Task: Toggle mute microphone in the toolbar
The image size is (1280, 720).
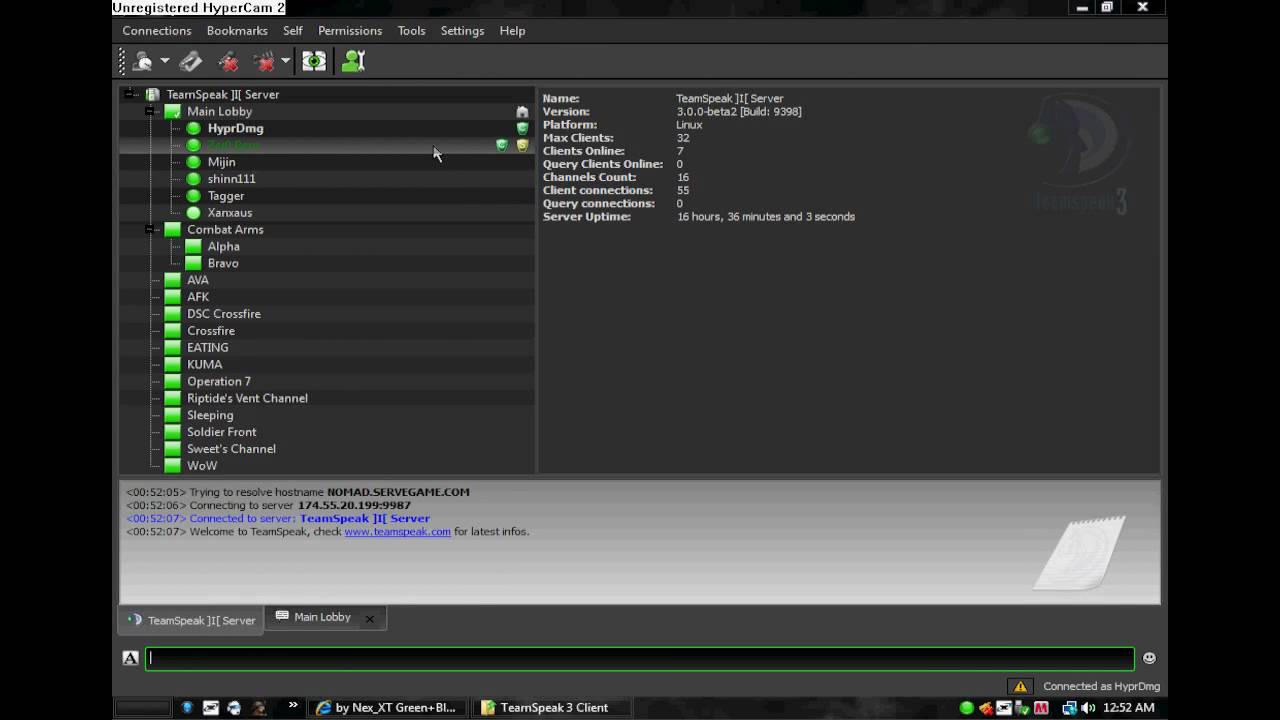Action: pos(228,62)
